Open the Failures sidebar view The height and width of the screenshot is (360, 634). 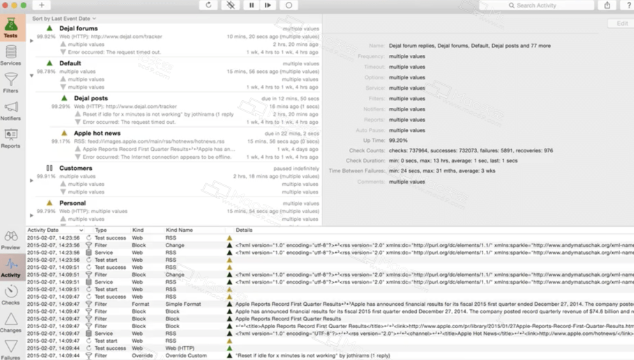11,349
